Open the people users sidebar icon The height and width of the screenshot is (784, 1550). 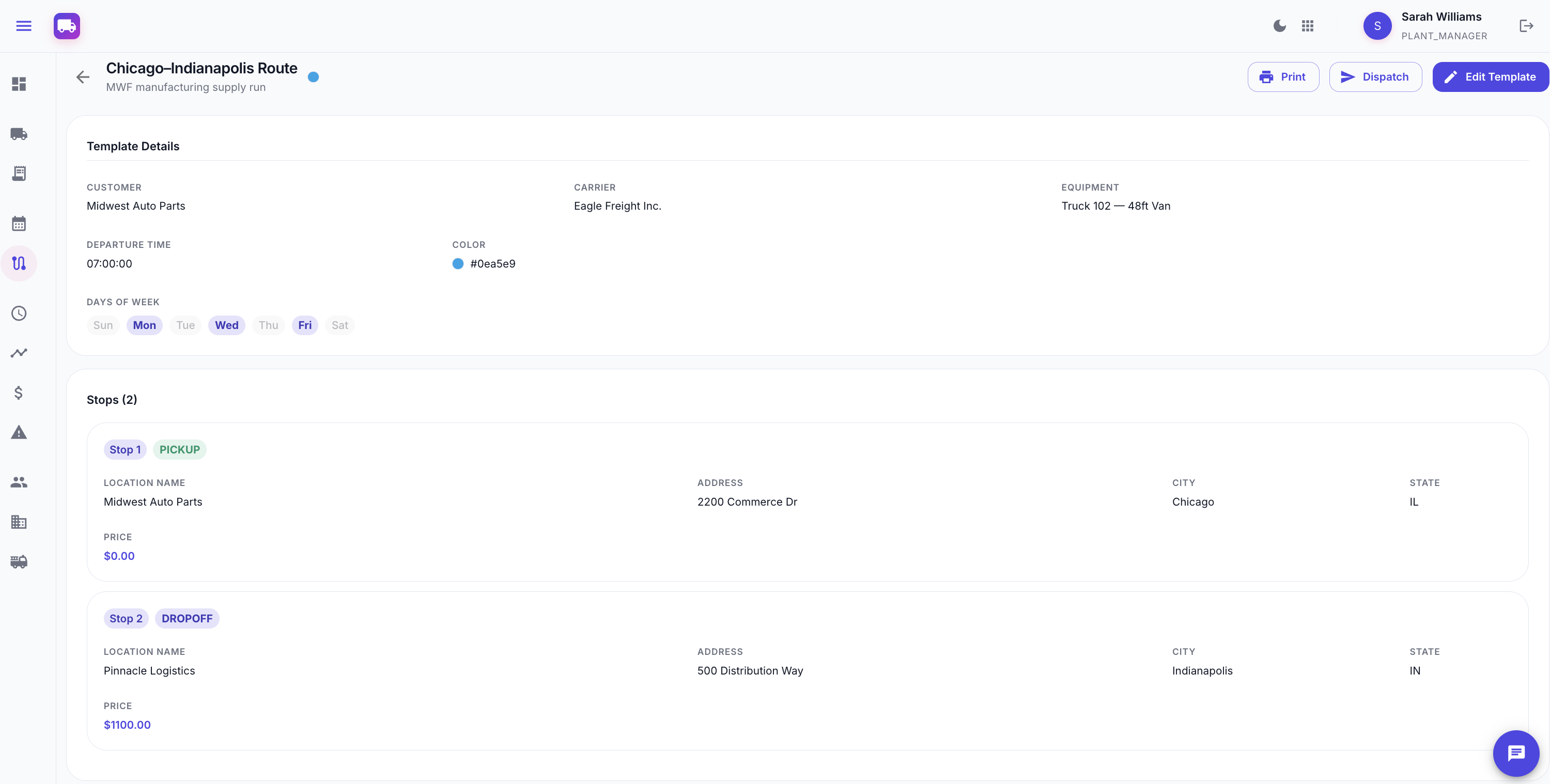click(19, 482)
